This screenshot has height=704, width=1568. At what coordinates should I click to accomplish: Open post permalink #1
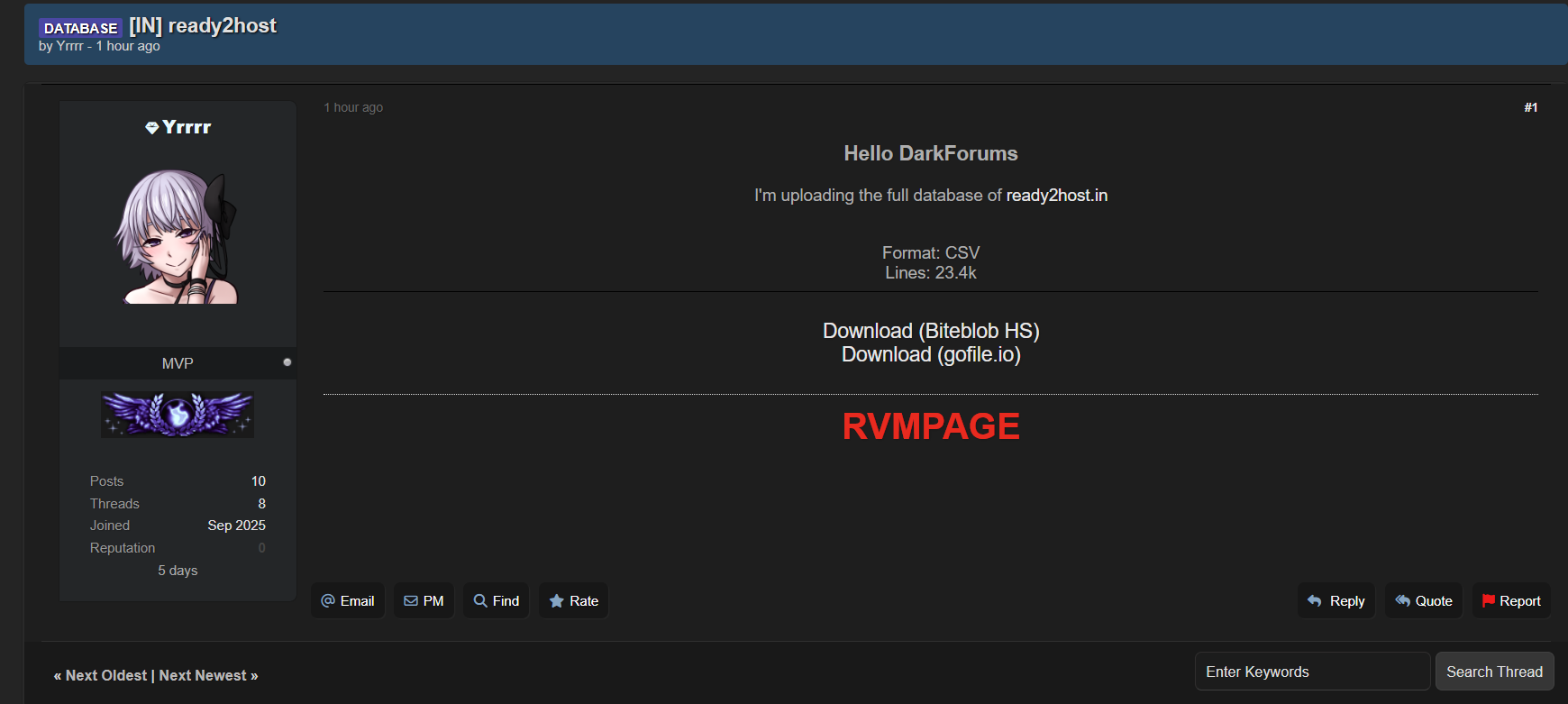pos(1530,107)
